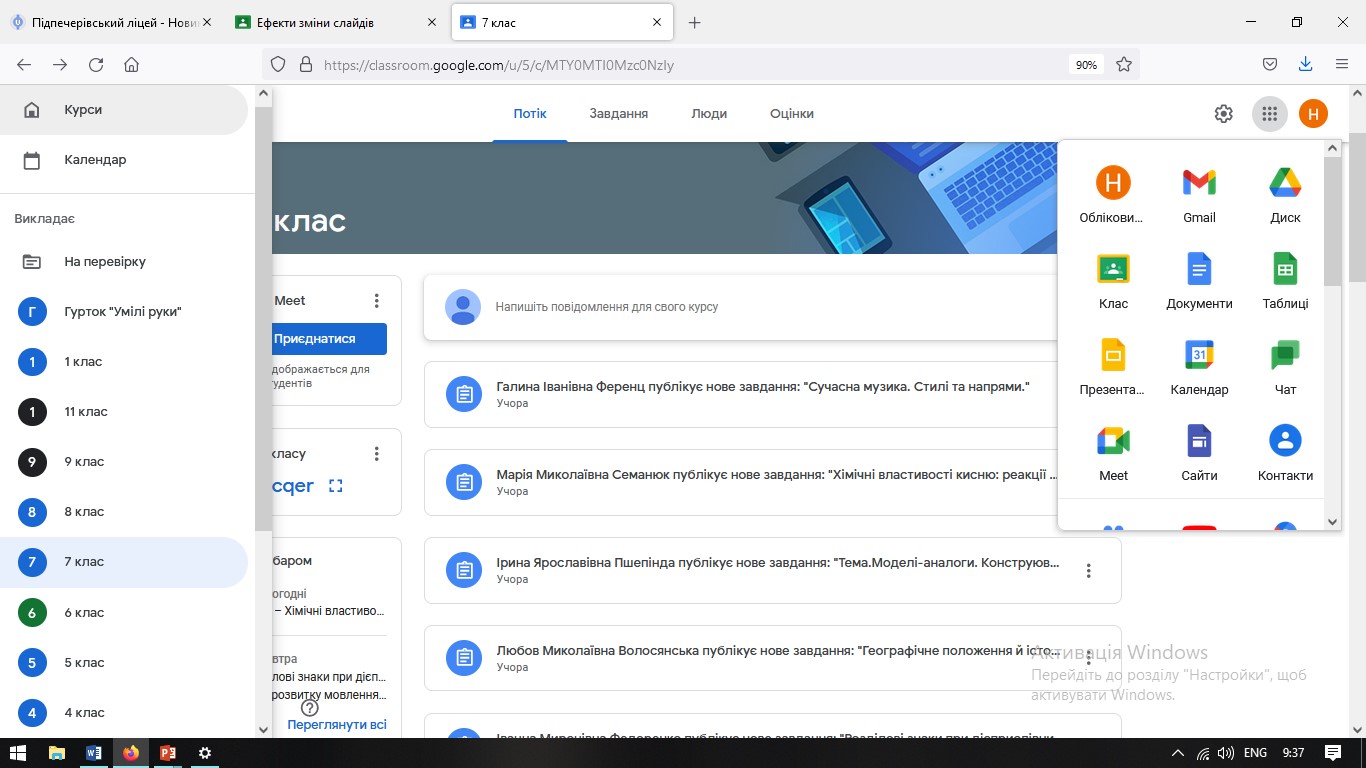This screenshot has width=1366, height=768.
Task: Select 11 клас in sidebar
Action: point(124,412)
